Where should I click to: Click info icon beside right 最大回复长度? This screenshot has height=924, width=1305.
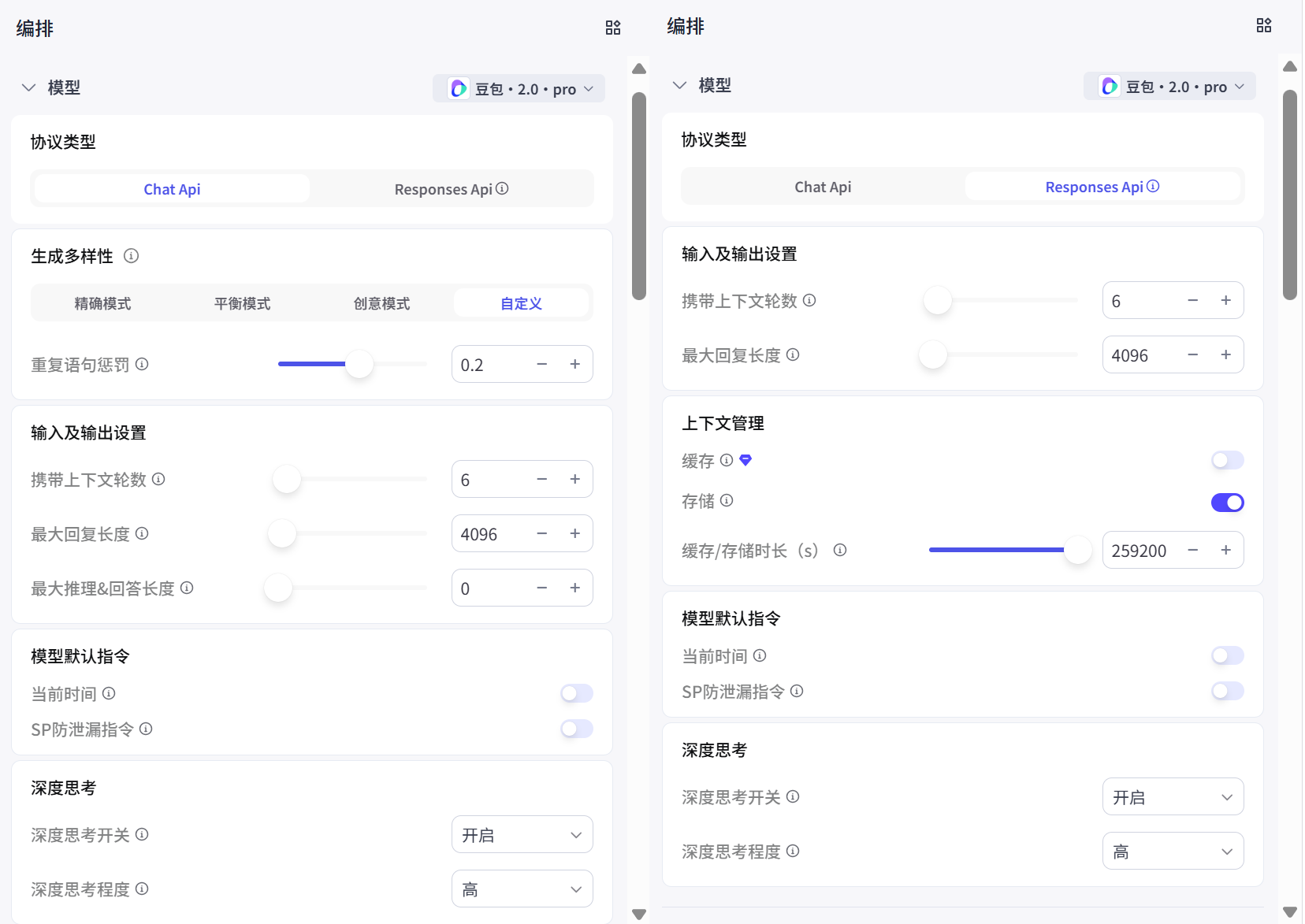click(x=793, y=354)
